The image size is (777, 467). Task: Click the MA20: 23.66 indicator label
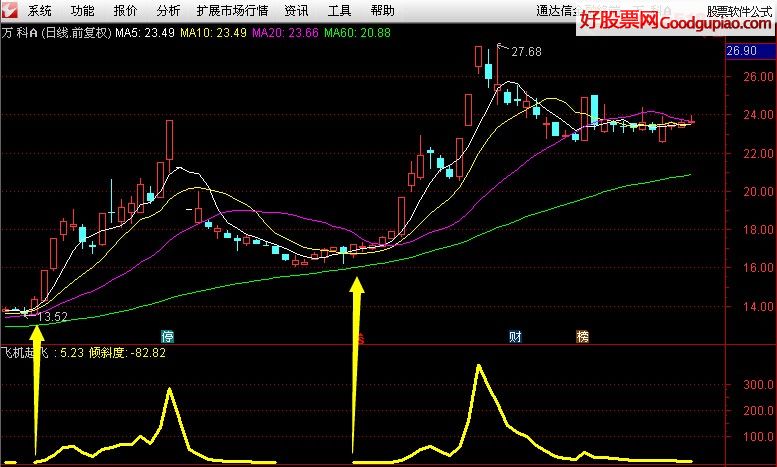tap(285, 33)
